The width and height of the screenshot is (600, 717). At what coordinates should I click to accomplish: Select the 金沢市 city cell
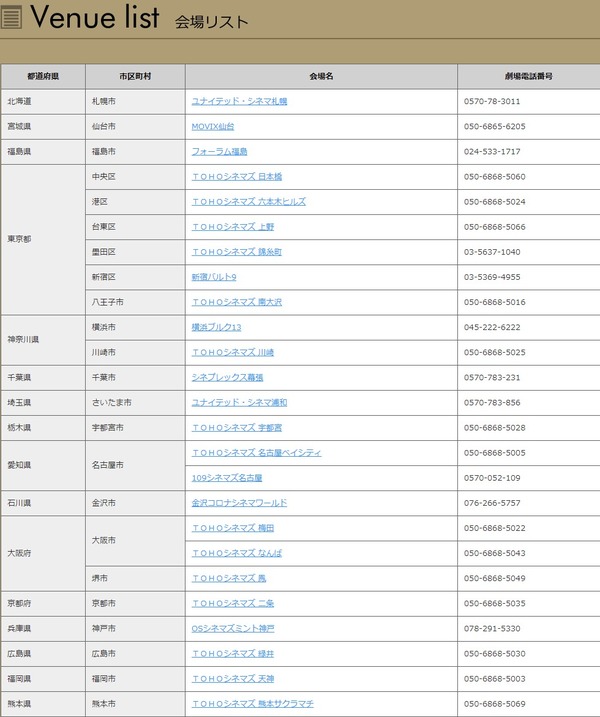click(135, 503)
